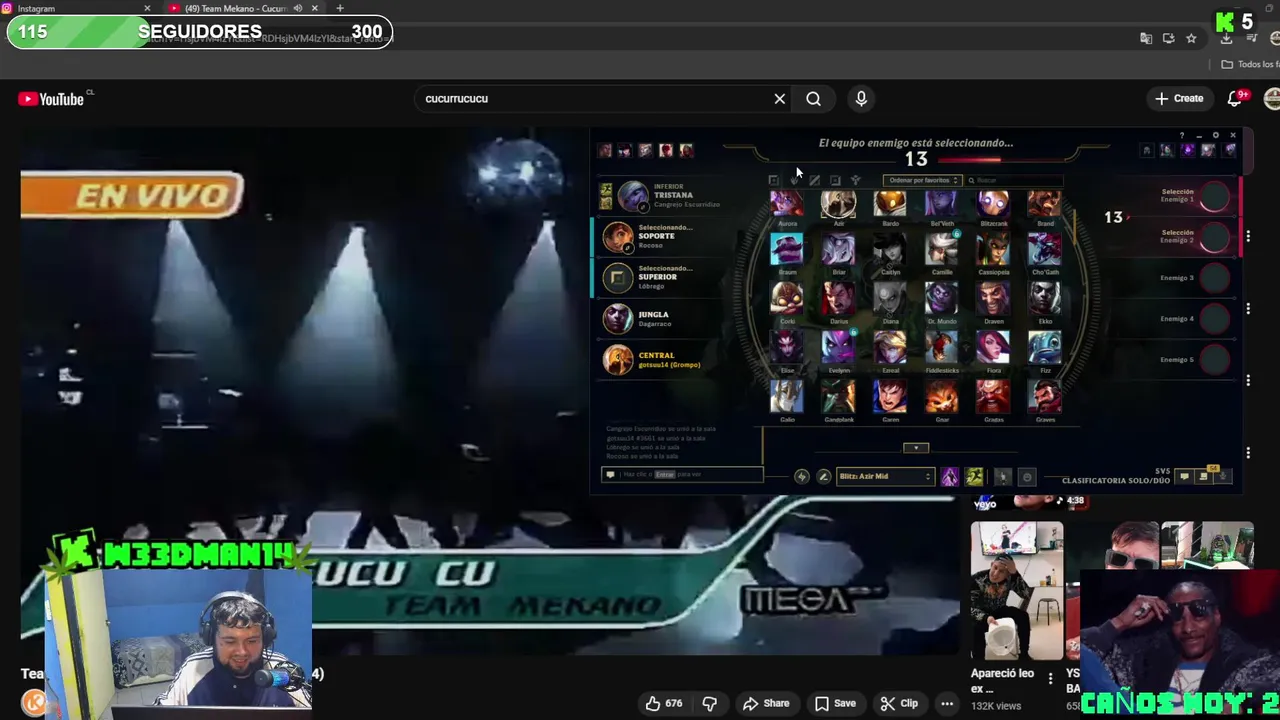This screenshot has height=720, width=1280.
Task: Open rune page editor pencil icon
Action: tap(824, 477)
